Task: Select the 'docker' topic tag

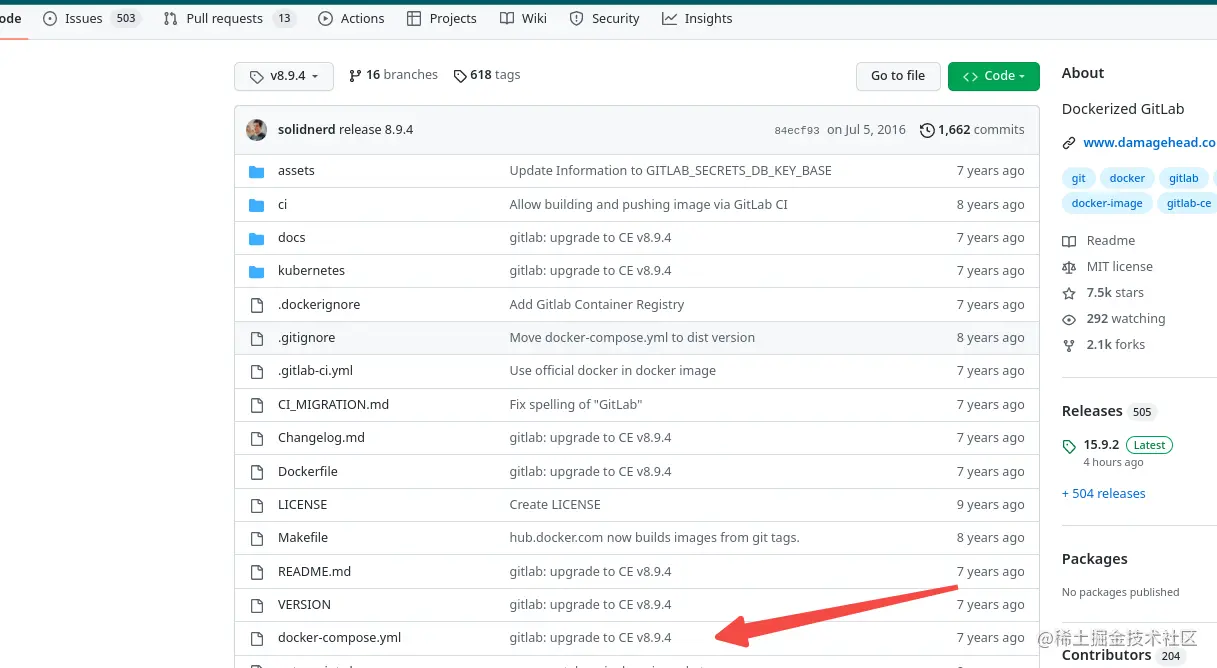Action: 1127,178
